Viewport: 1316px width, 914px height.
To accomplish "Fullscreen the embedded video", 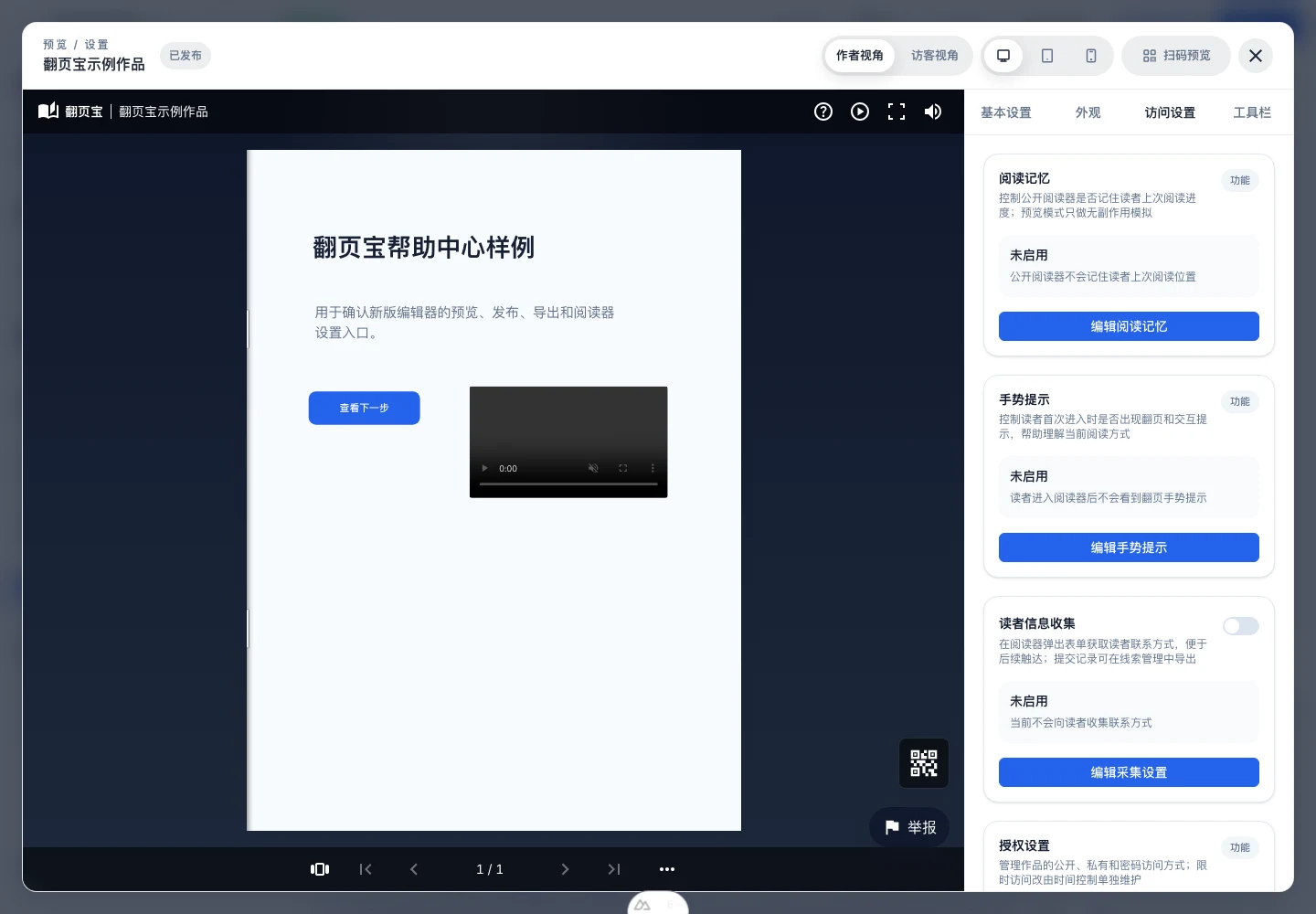I will [x=623, y=468].
